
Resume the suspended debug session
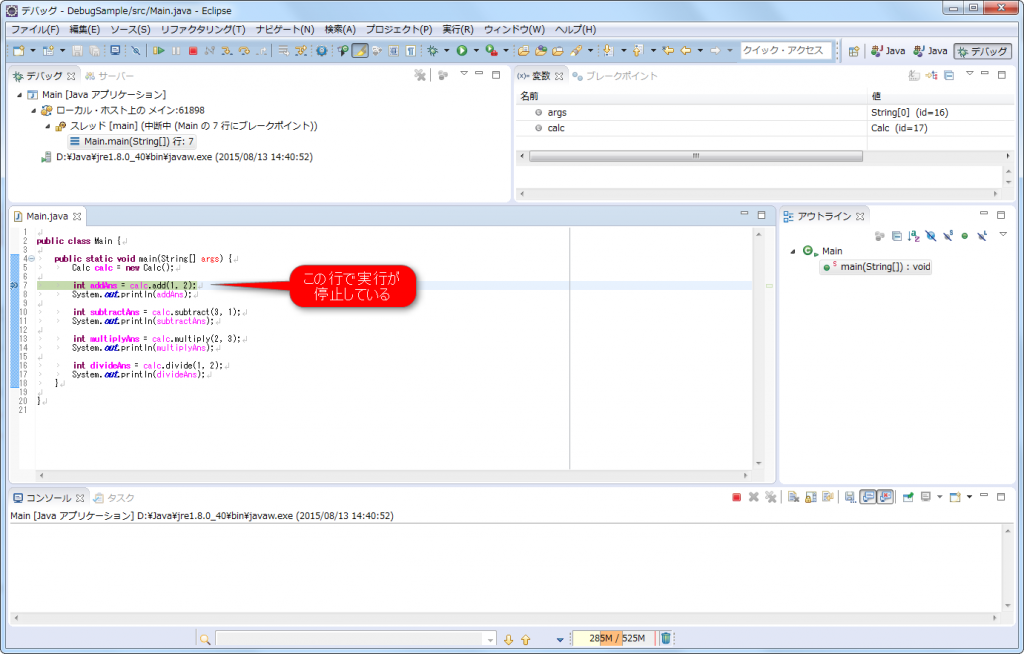[x=158, y=48]
